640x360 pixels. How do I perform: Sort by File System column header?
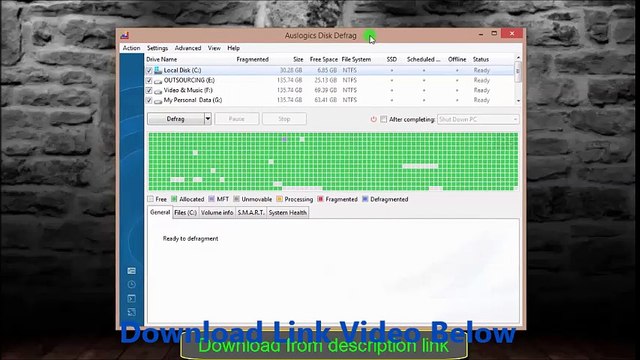[356, 60]
